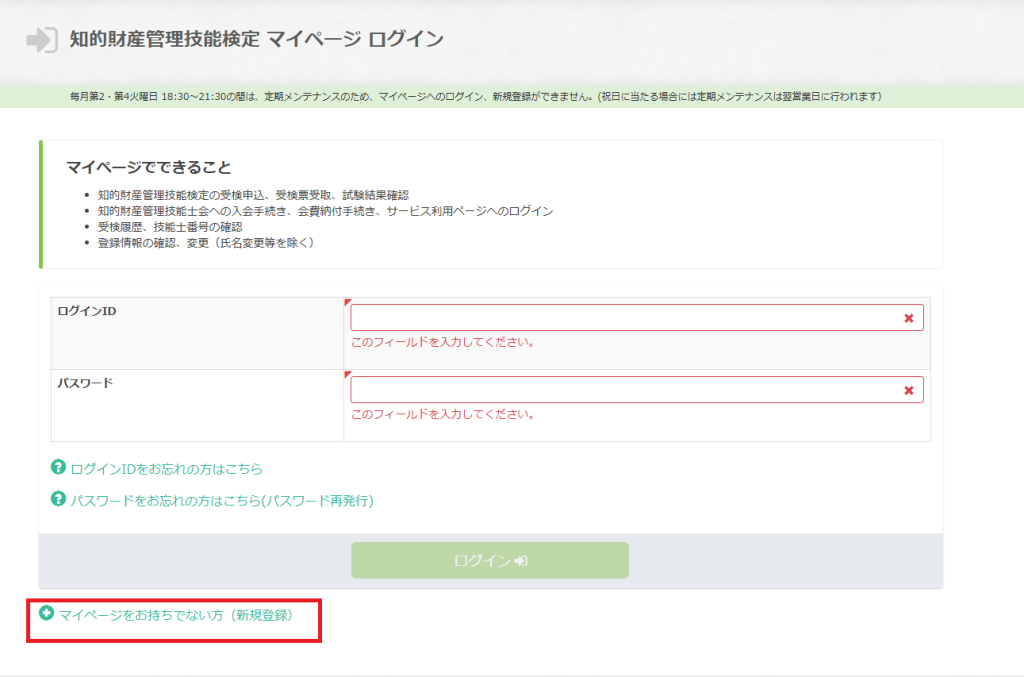Click the page title 知的財産管理技能検定 マイページ ログイン
This screenshot has width=1024, height=677.
point(256,40)
